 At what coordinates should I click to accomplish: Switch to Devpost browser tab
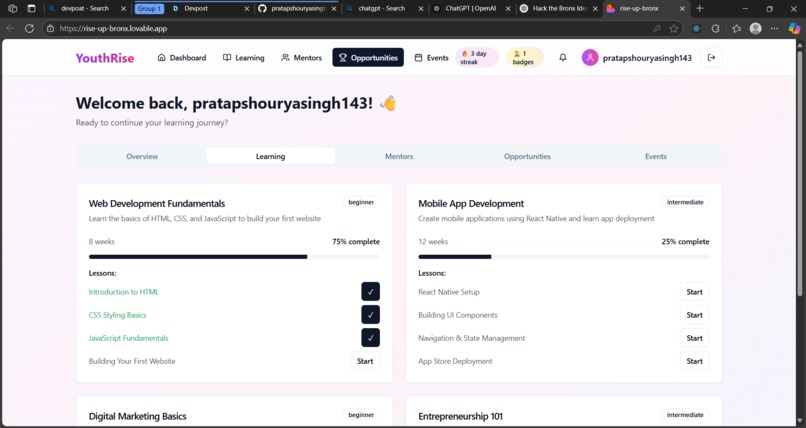(210, 9)
